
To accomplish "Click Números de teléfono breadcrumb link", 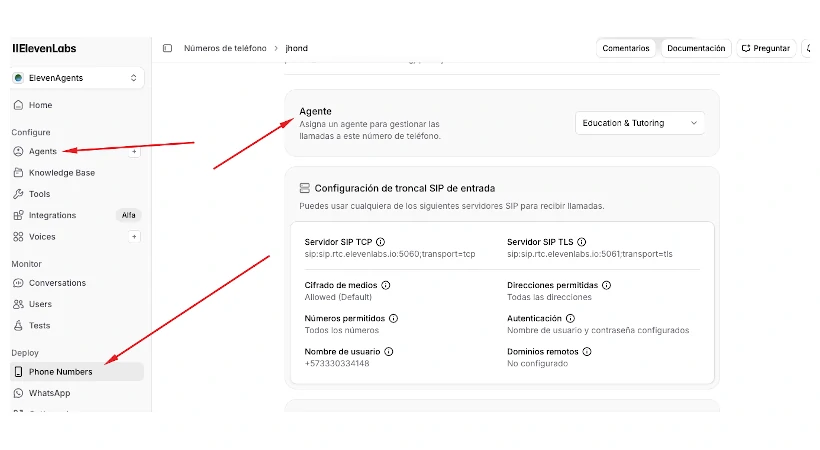I will pyautogui.click(x=225, y=48).
